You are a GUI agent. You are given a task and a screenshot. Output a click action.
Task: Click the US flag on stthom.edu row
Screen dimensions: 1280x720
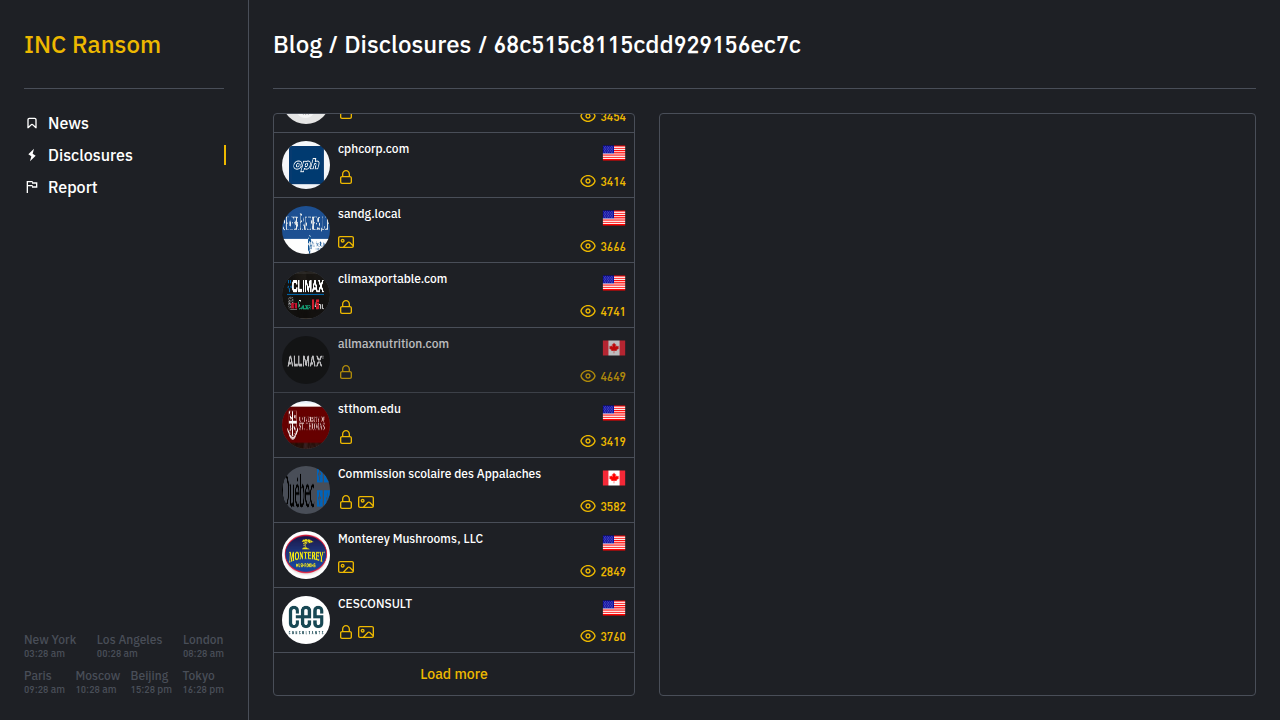point(614,413)
